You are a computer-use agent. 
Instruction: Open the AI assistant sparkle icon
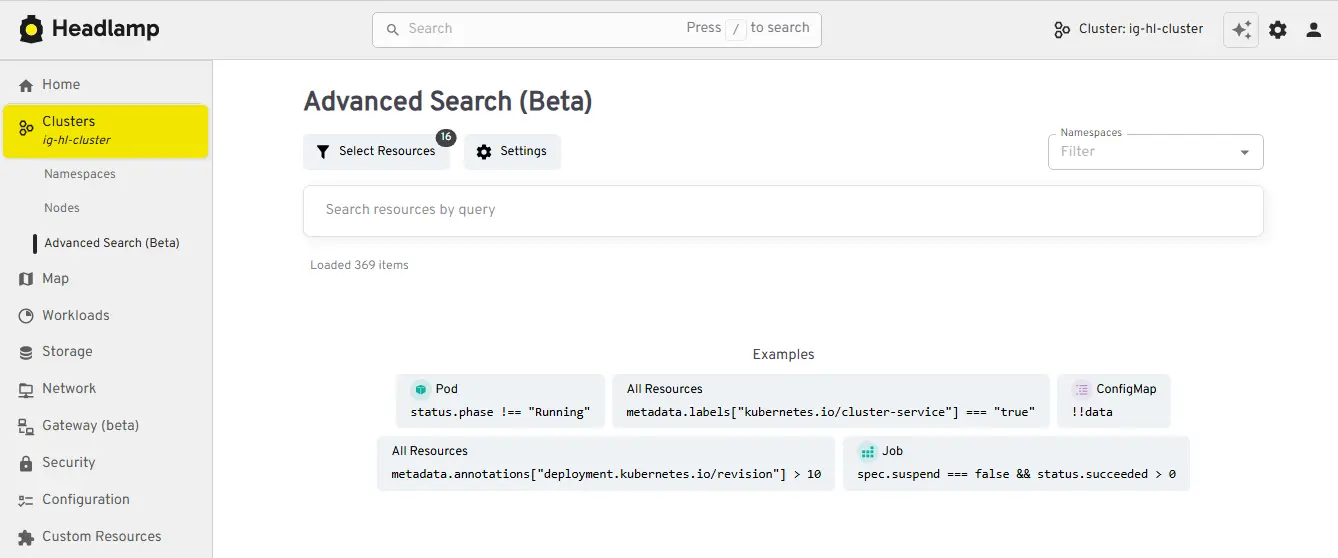coord(1241,30)
